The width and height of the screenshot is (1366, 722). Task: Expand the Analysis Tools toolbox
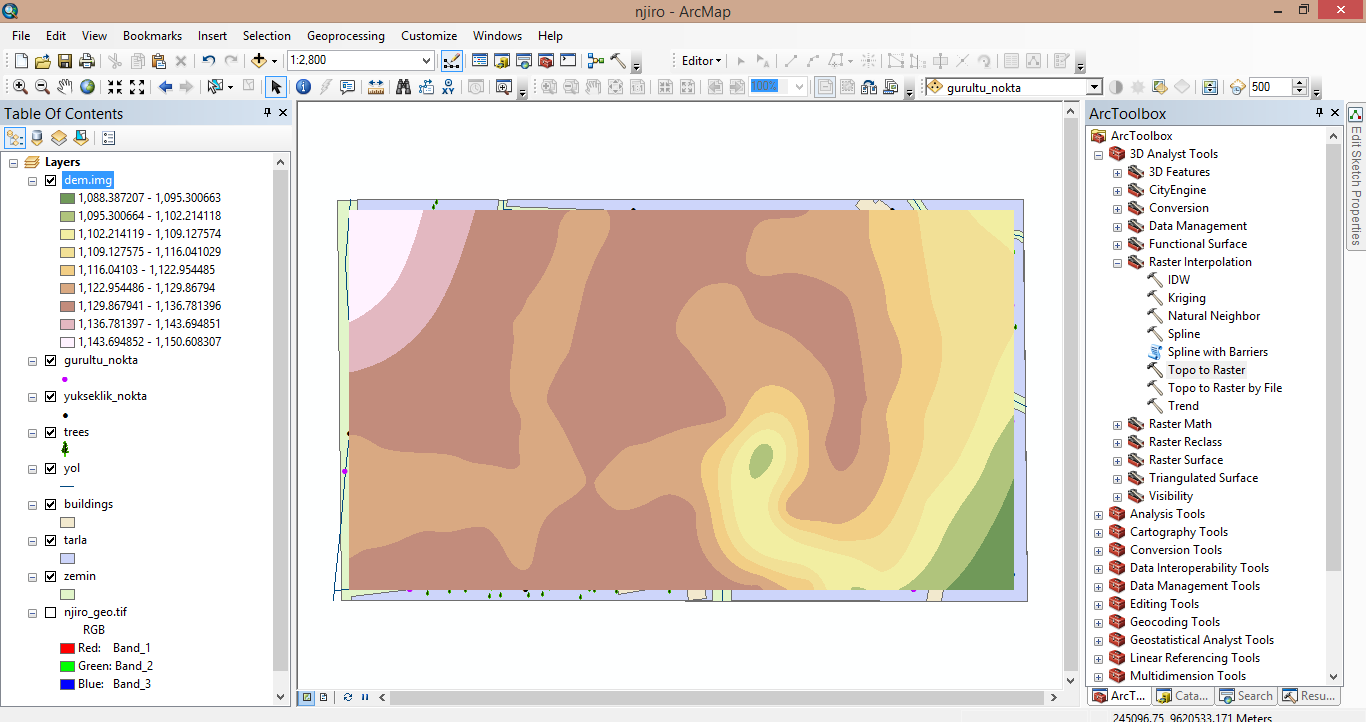pos(1098,513)
